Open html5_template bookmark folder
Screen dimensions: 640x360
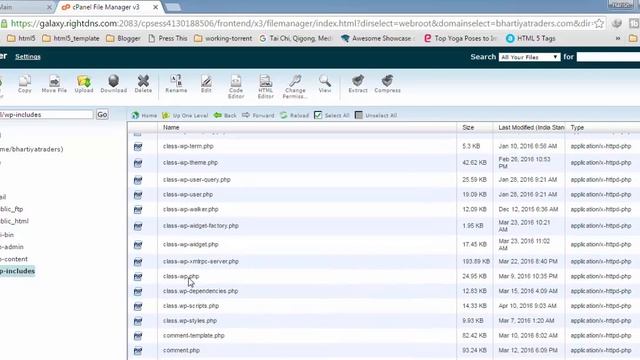click(x=71, y=38)
